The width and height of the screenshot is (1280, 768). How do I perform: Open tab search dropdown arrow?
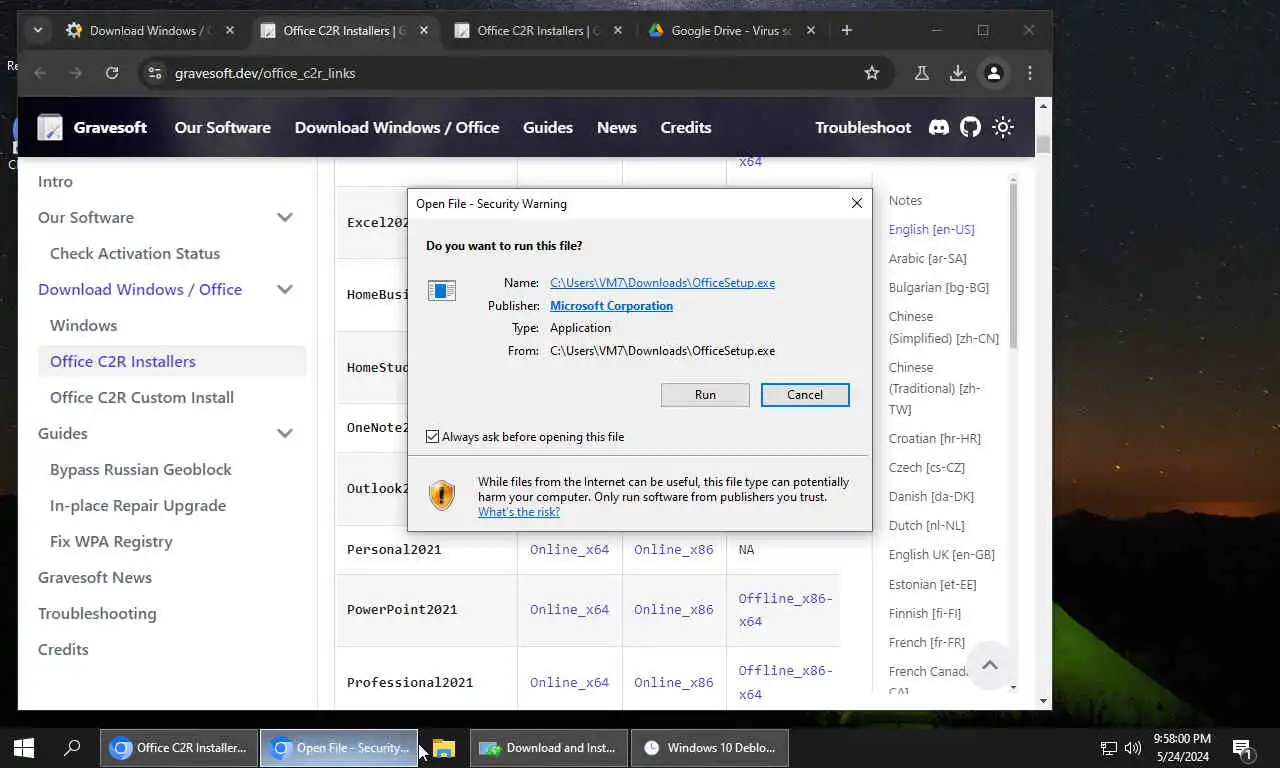pyautogui.click(x=37, y=30)
